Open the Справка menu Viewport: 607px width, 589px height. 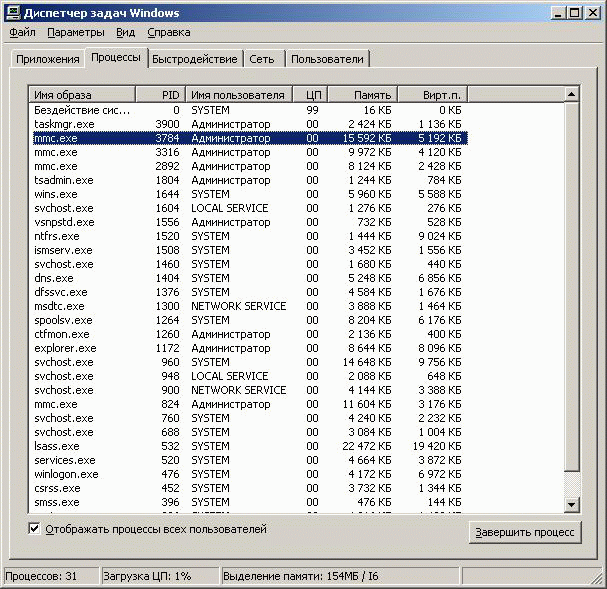click(168, 33)
